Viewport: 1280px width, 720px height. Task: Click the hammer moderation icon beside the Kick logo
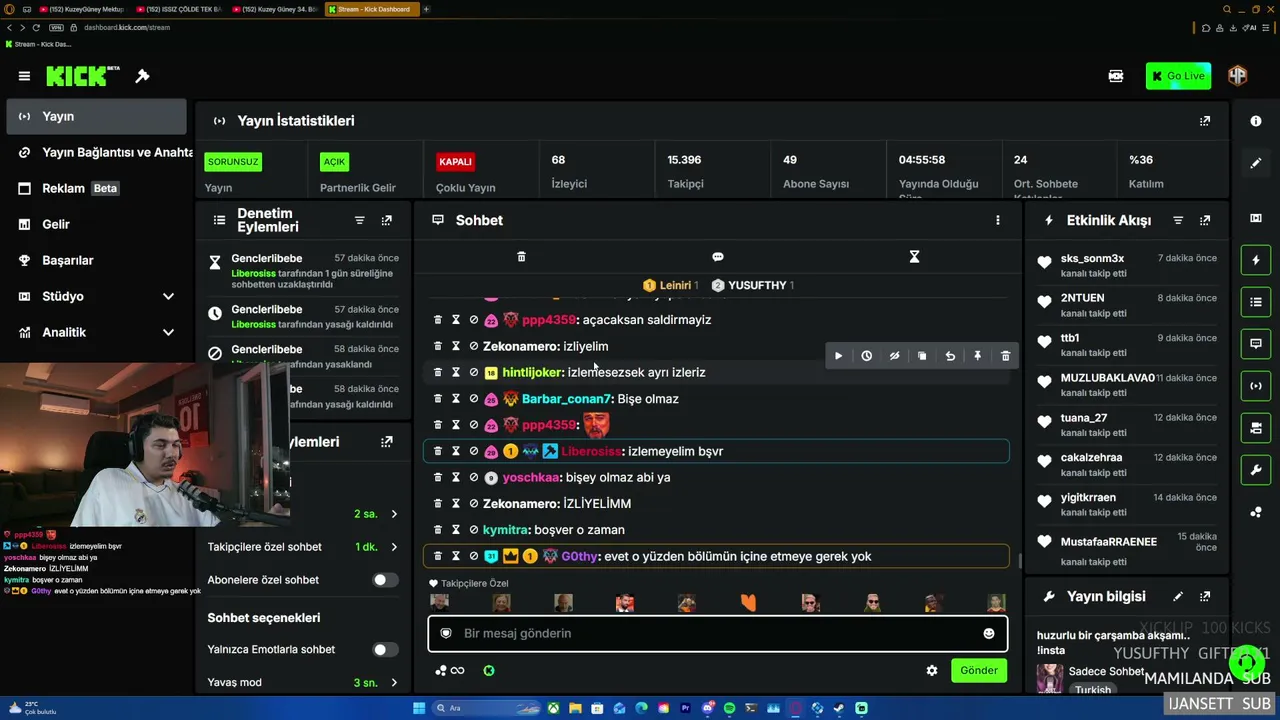(142, 76)
